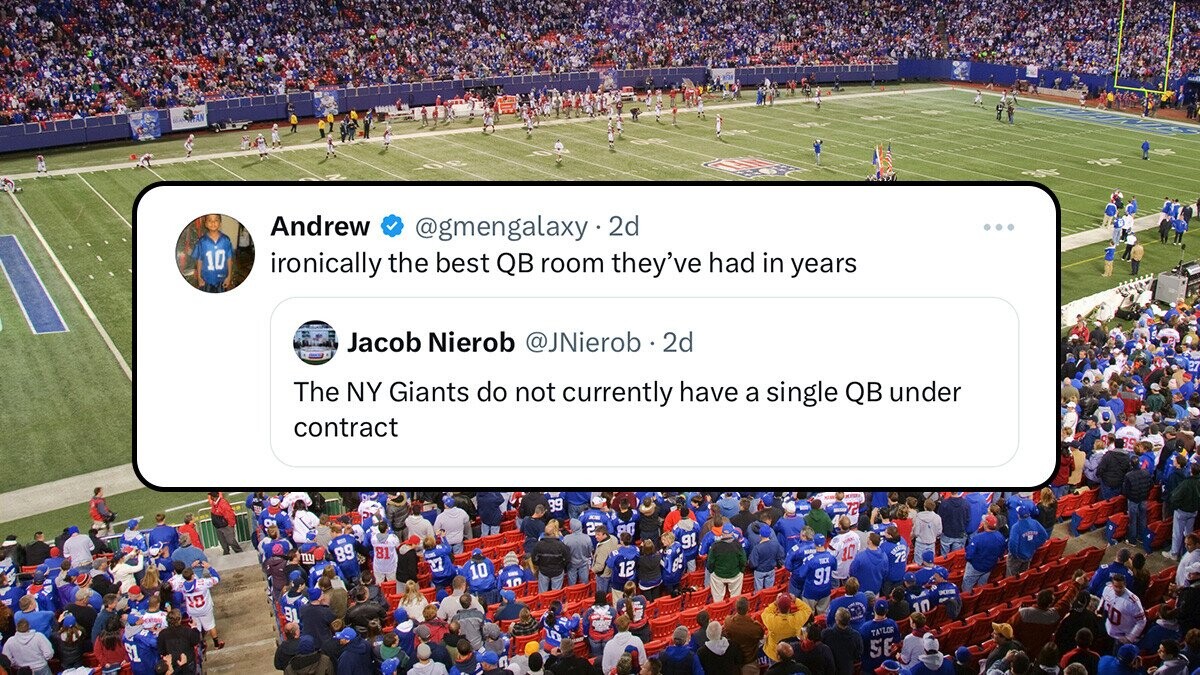
Task: Click the NFL shield logo at midfield
Action: coord(751,167)
